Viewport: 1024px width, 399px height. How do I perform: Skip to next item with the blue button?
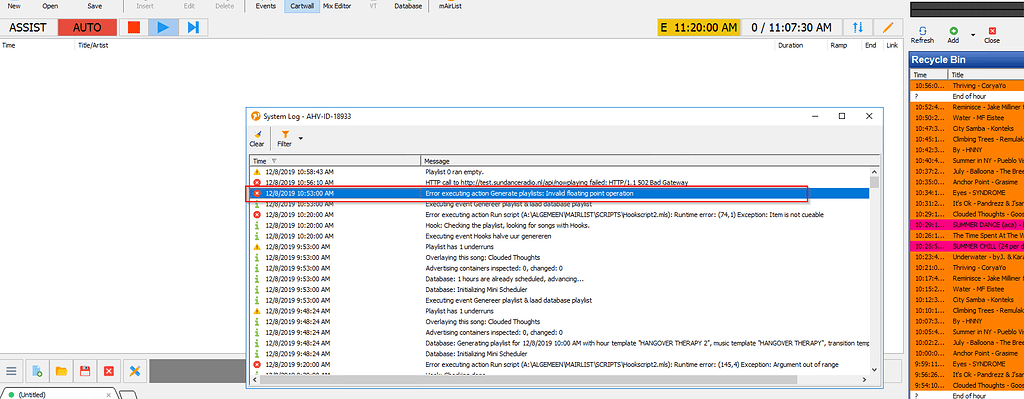[193, 27]
